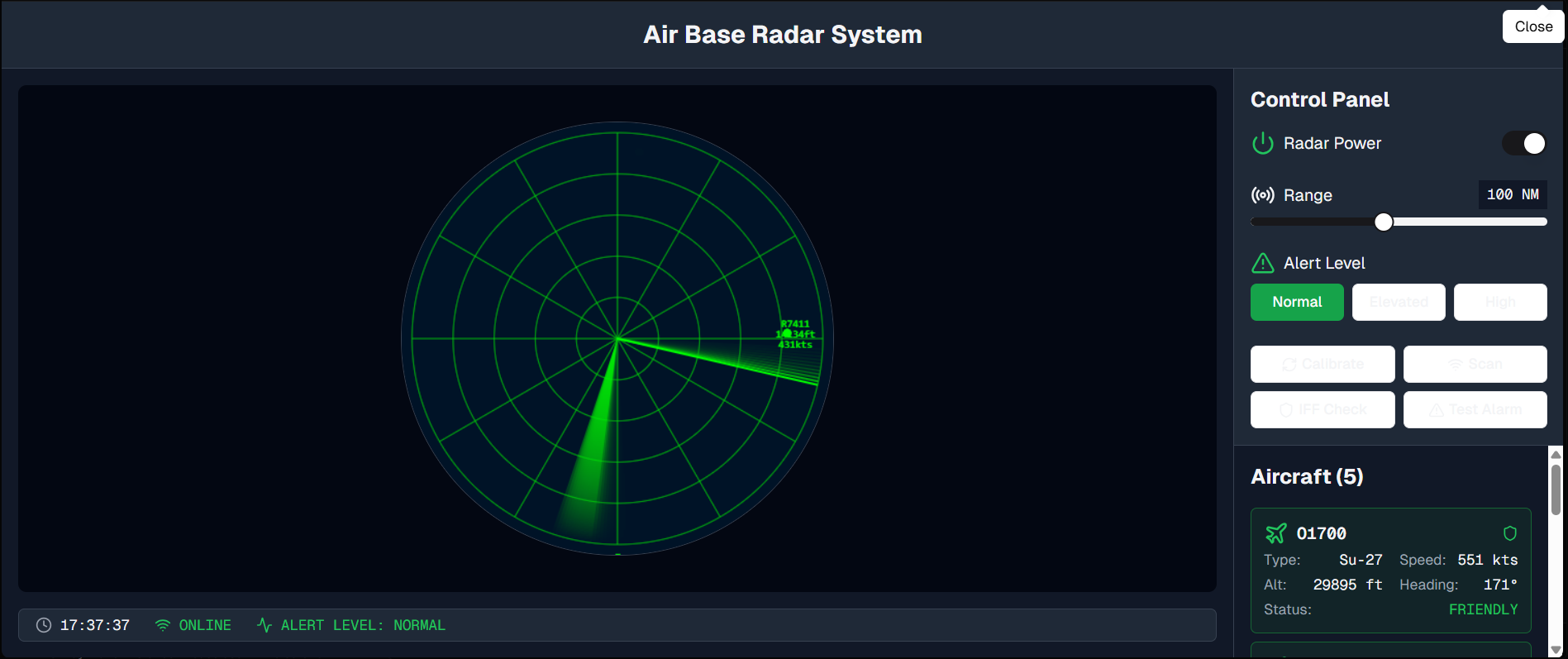
Task: Run the IFF Check
Action: coord(1323,409)
